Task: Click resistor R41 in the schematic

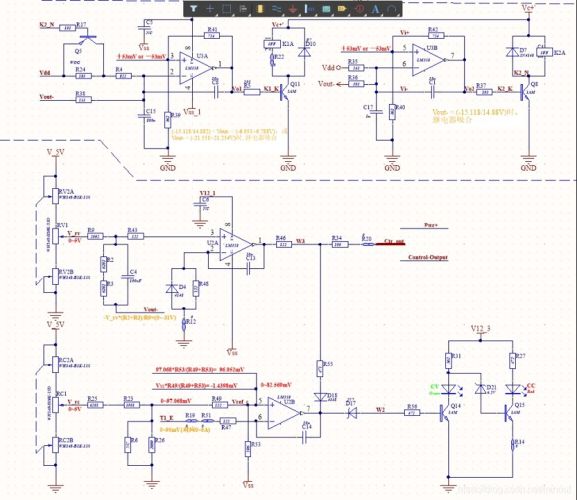Action: [x=212, y=36]
